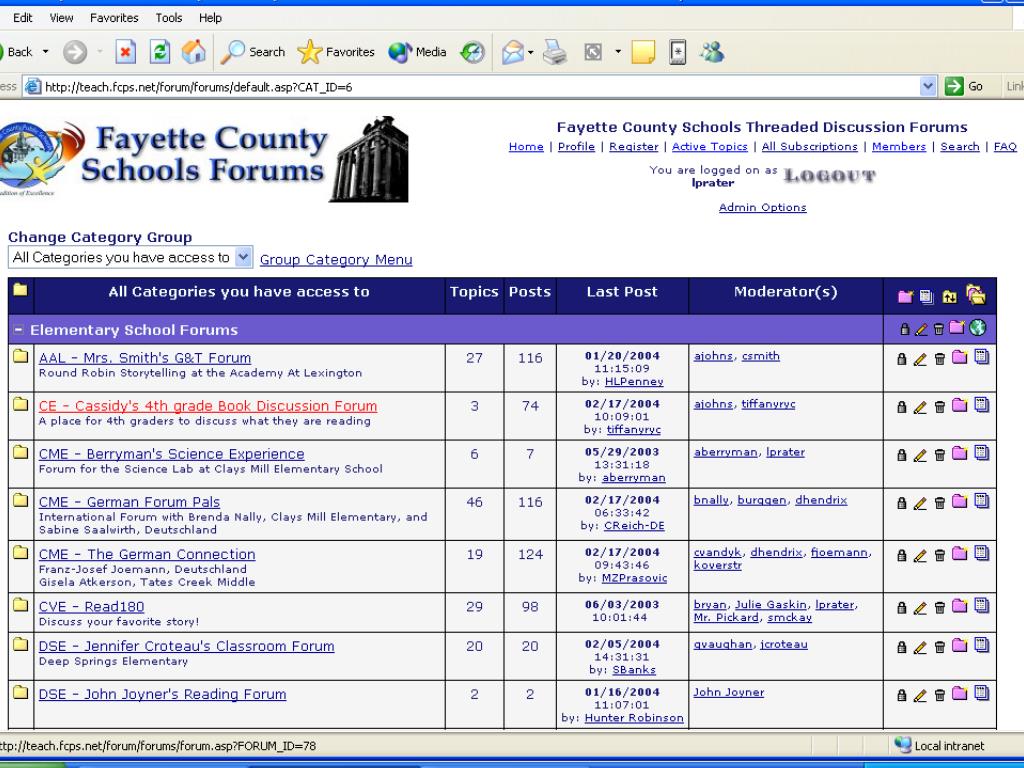Viewport: 1024px width, 768px height.
Task: Click the Go button next to address bar
Action: pyautogui.click(x=964, y=86)
